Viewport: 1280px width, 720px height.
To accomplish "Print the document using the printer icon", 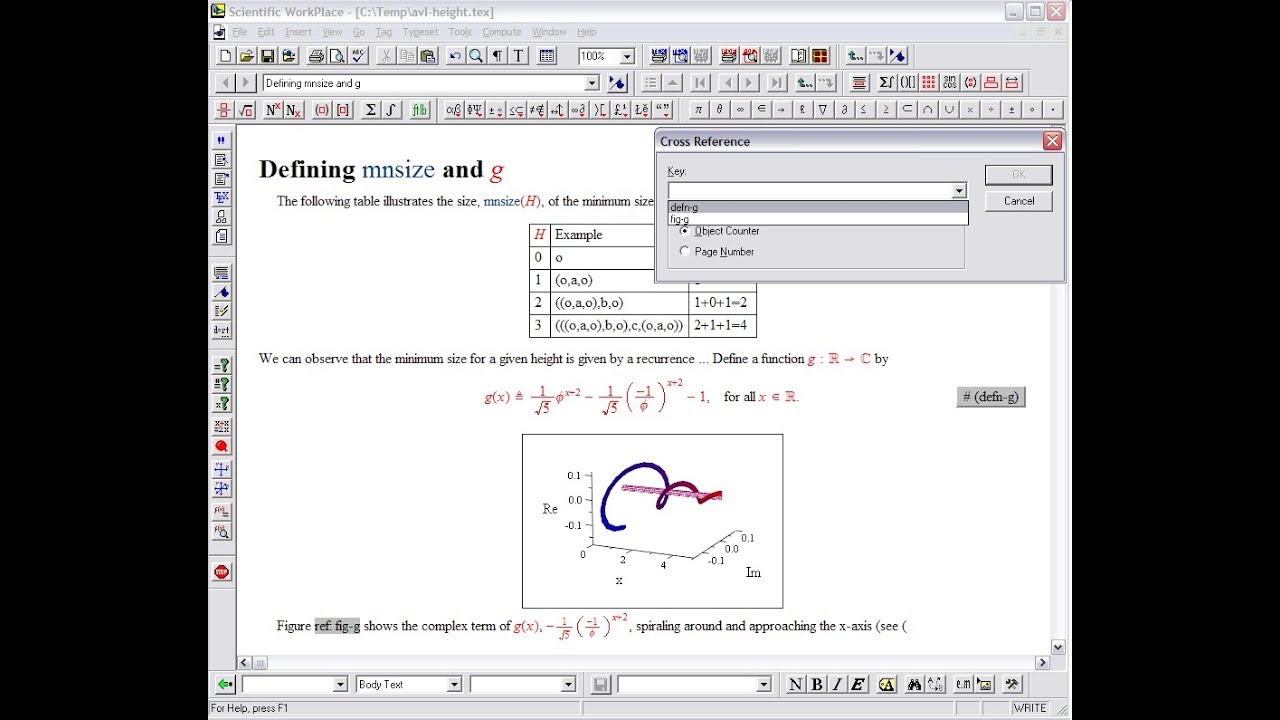I will pyautogui.click(x=316, y=56).
